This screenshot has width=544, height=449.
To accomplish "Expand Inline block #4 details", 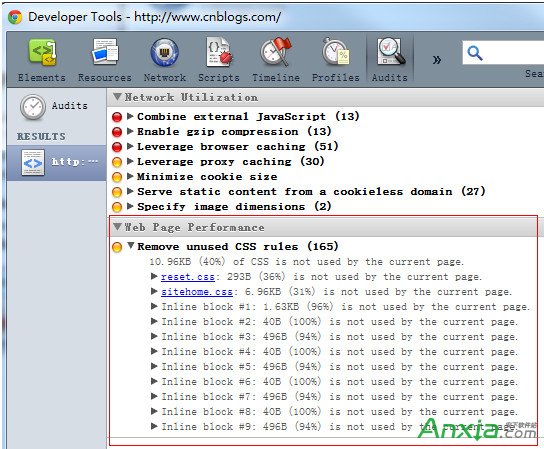I will 154,351.
